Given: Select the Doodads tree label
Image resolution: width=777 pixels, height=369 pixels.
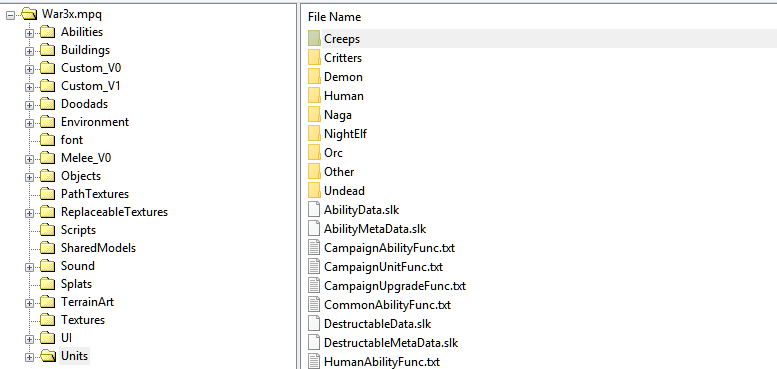Looking at the screenshot, I should pyautogui.click(x=84, y=104).
